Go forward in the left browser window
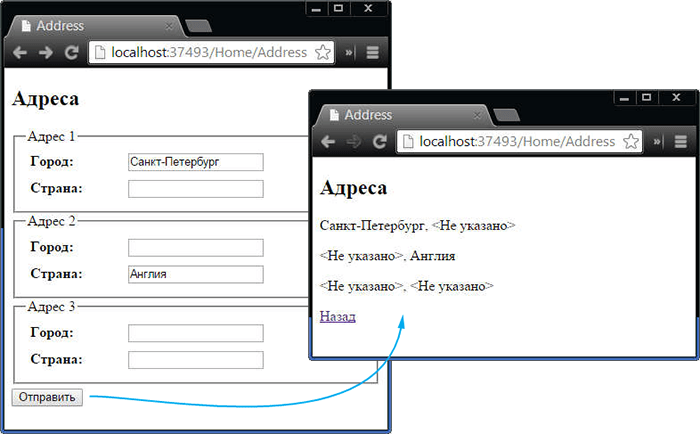This screenshot has height=434, width=700. tap(46, 53)
